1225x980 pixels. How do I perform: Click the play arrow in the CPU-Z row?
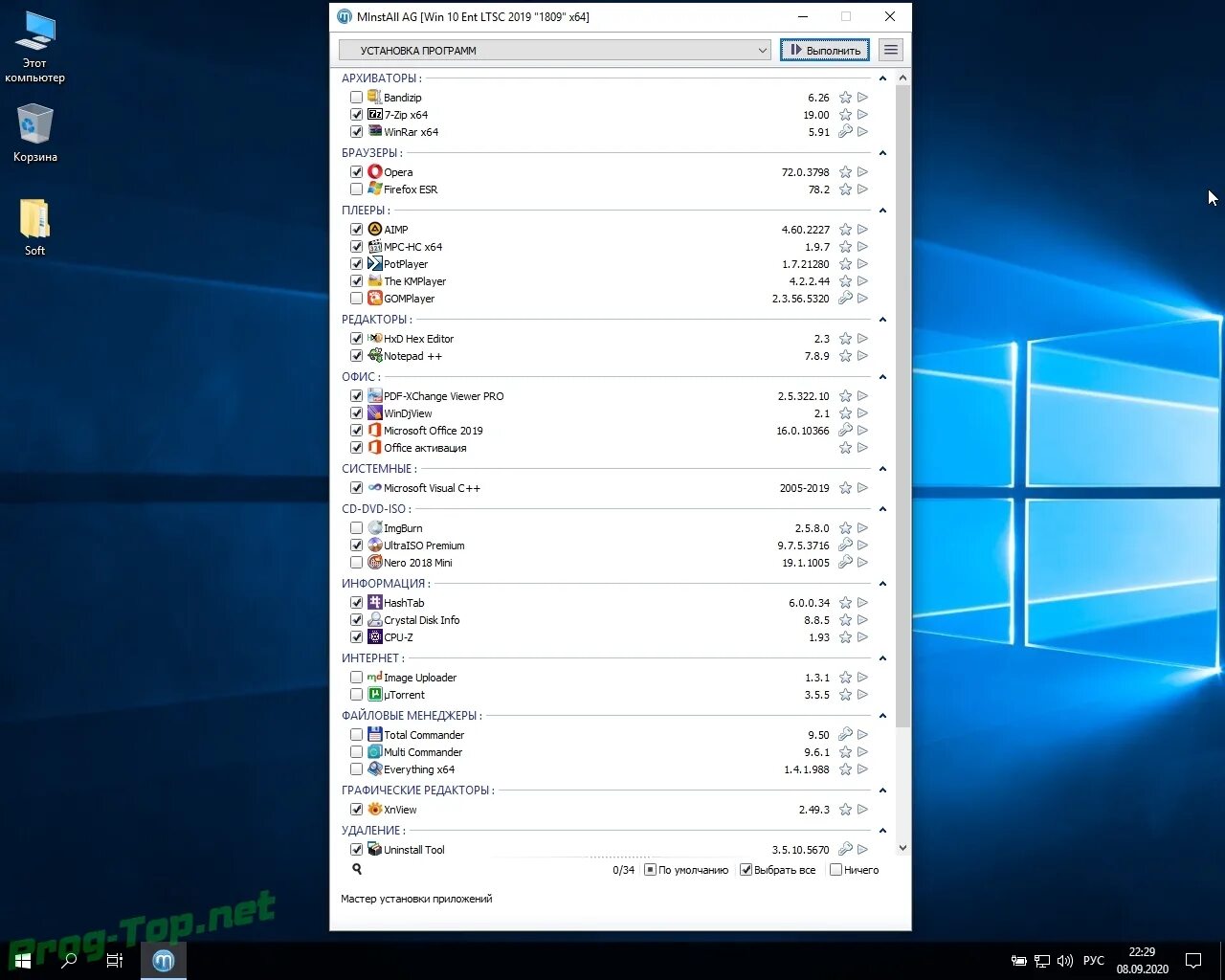(862, 637)
